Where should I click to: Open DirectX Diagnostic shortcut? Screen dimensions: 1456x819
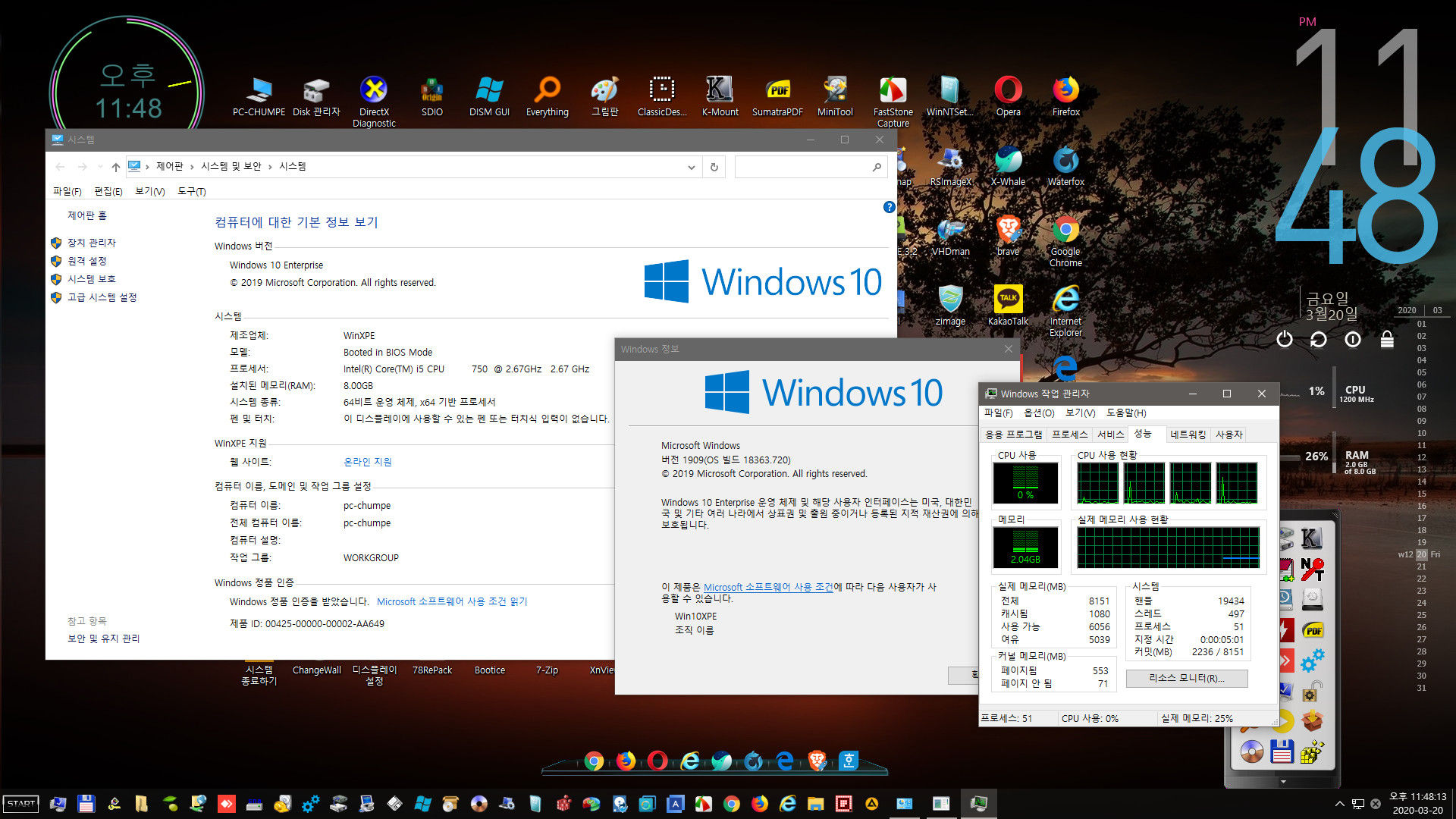click(374, 102)
